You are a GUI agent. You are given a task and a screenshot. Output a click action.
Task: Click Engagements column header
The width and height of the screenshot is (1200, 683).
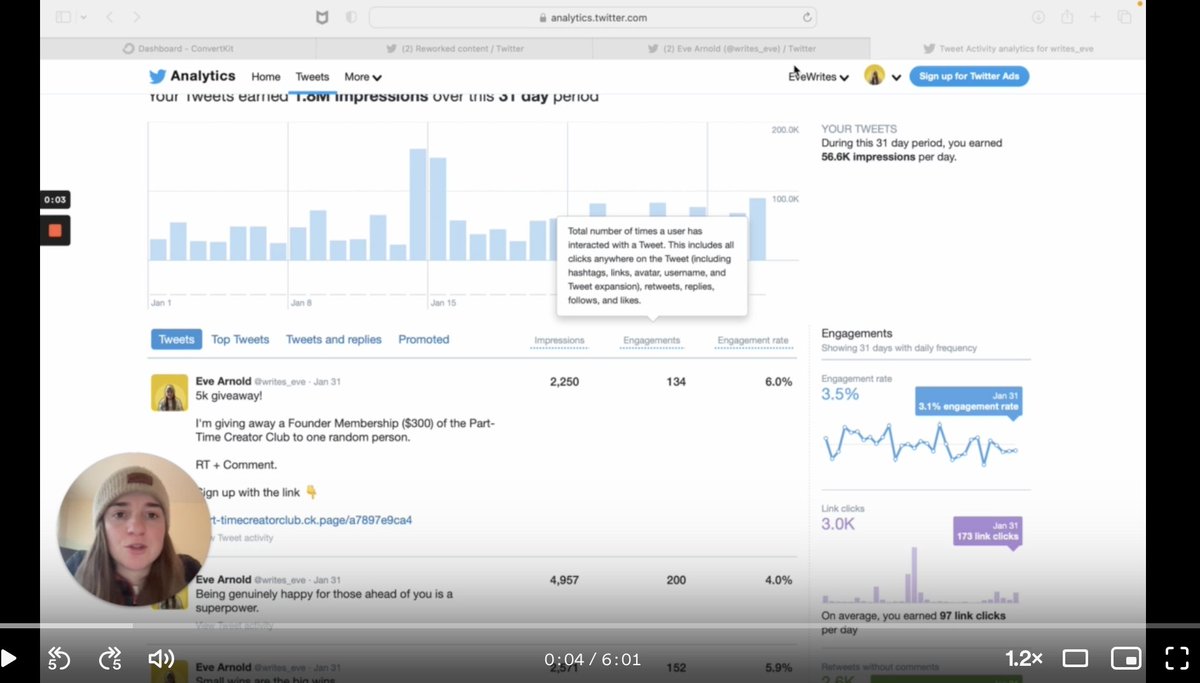[x=651, y=341]
